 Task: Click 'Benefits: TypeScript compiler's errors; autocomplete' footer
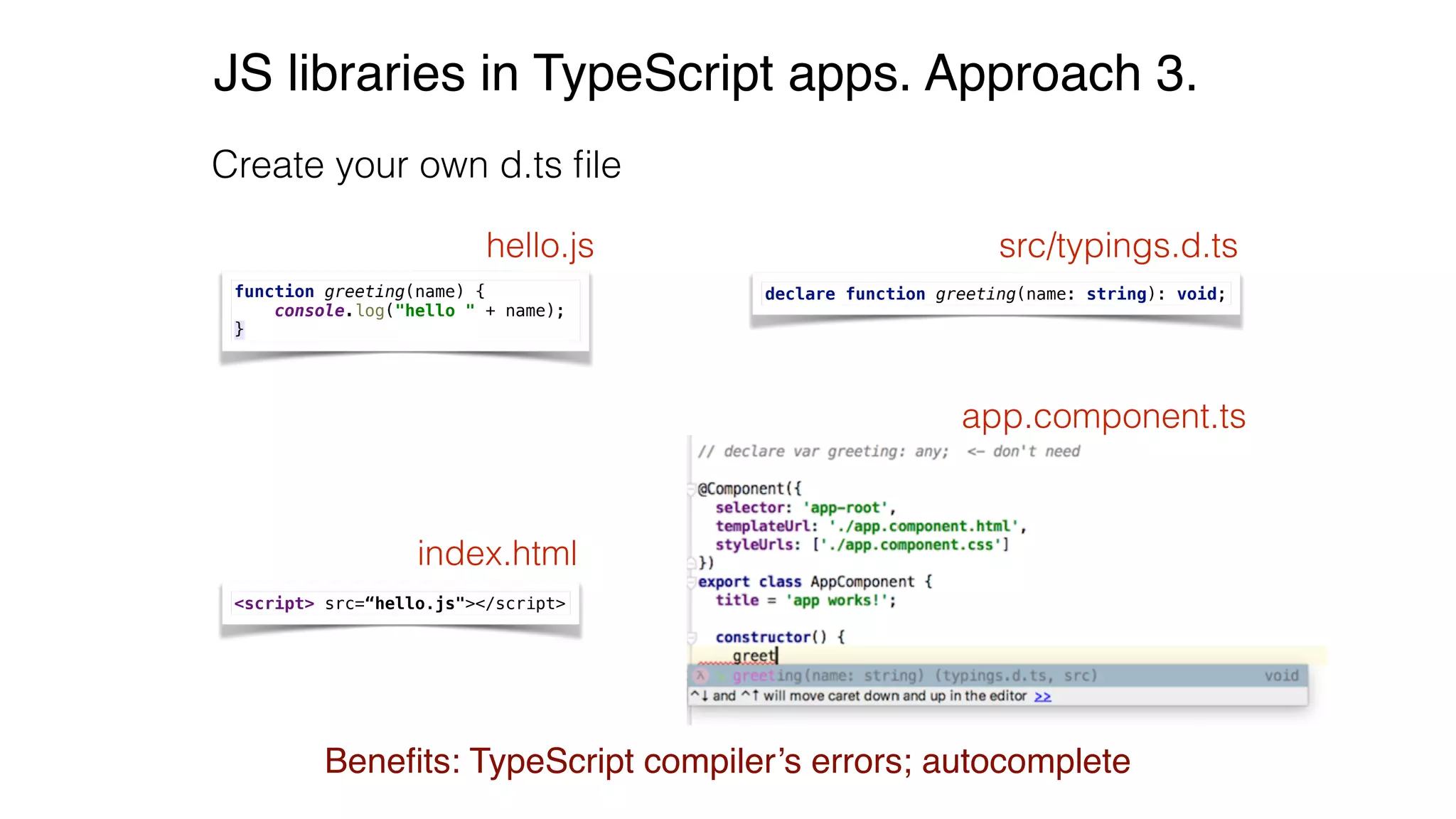[727, 761]
